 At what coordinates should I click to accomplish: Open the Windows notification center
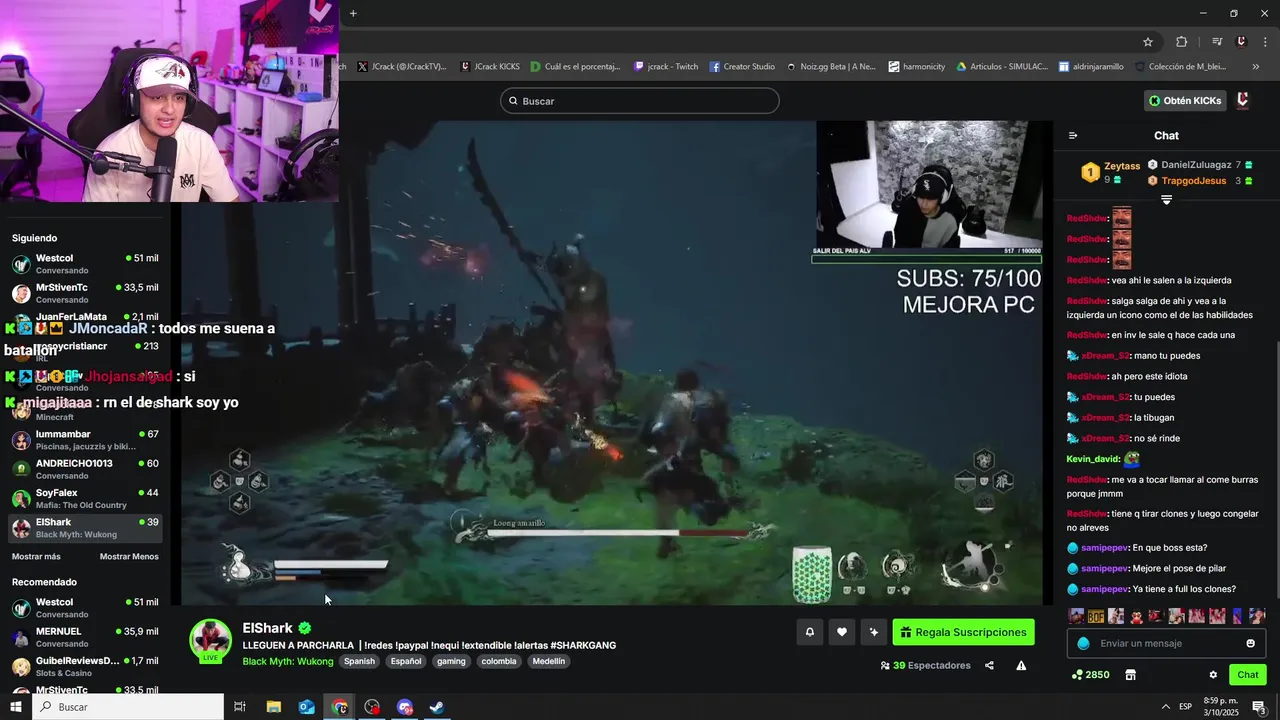tap(1259, 707)
